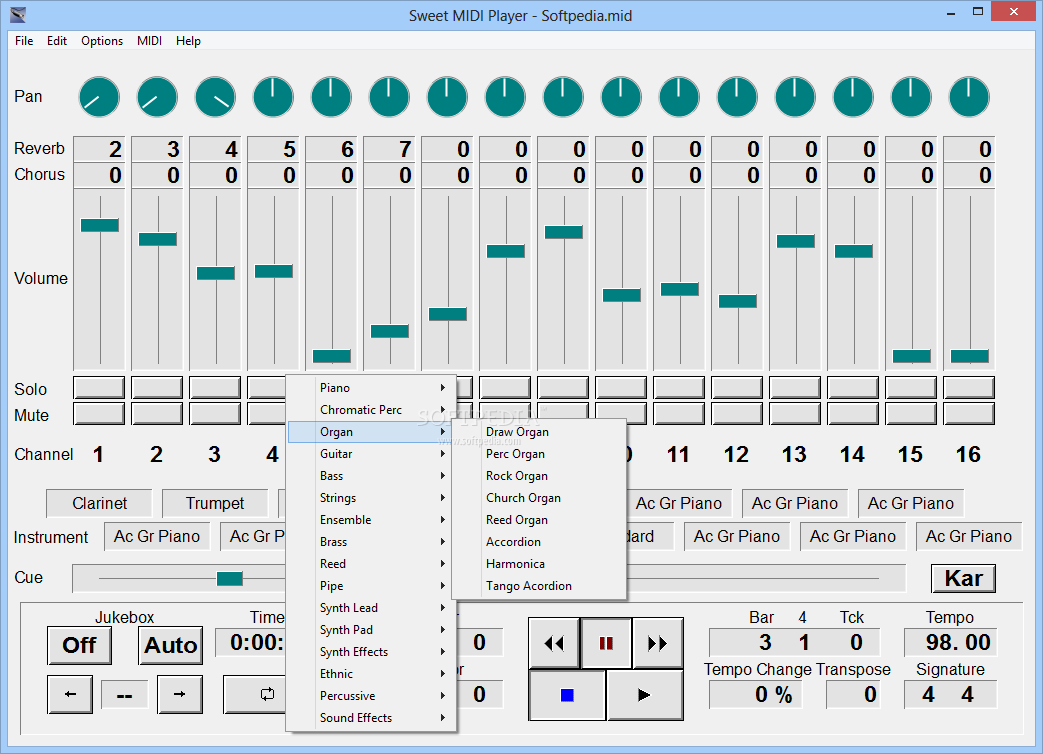Click the Pan knob for channel 10
Image resolution: width=1043 pixels, height=754 pixels.
tap(621, 97)
